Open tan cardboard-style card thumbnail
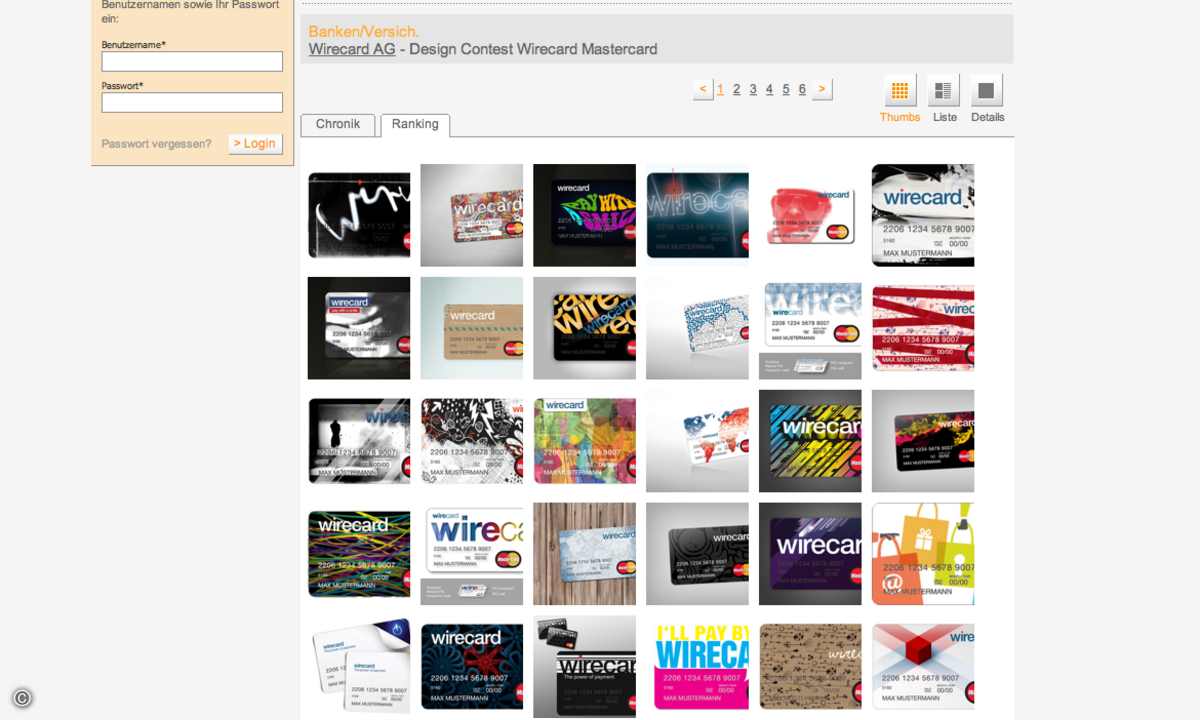Image resolution: width=1200 pixels, height=720 pixels. 472,328
